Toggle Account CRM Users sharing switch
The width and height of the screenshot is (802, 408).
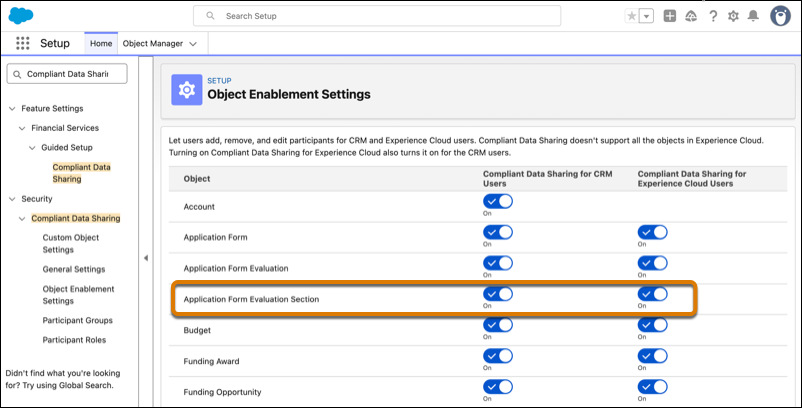click(498, 201)
